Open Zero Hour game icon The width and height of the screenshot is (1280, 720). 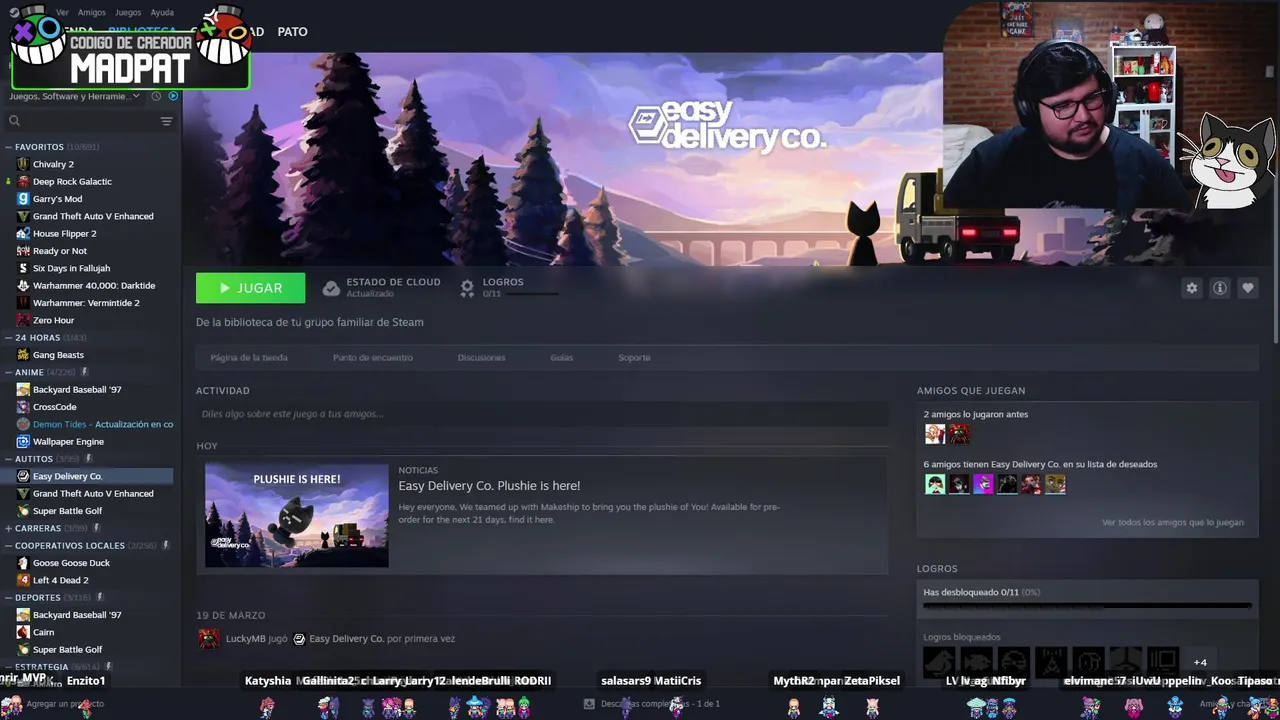23,320
